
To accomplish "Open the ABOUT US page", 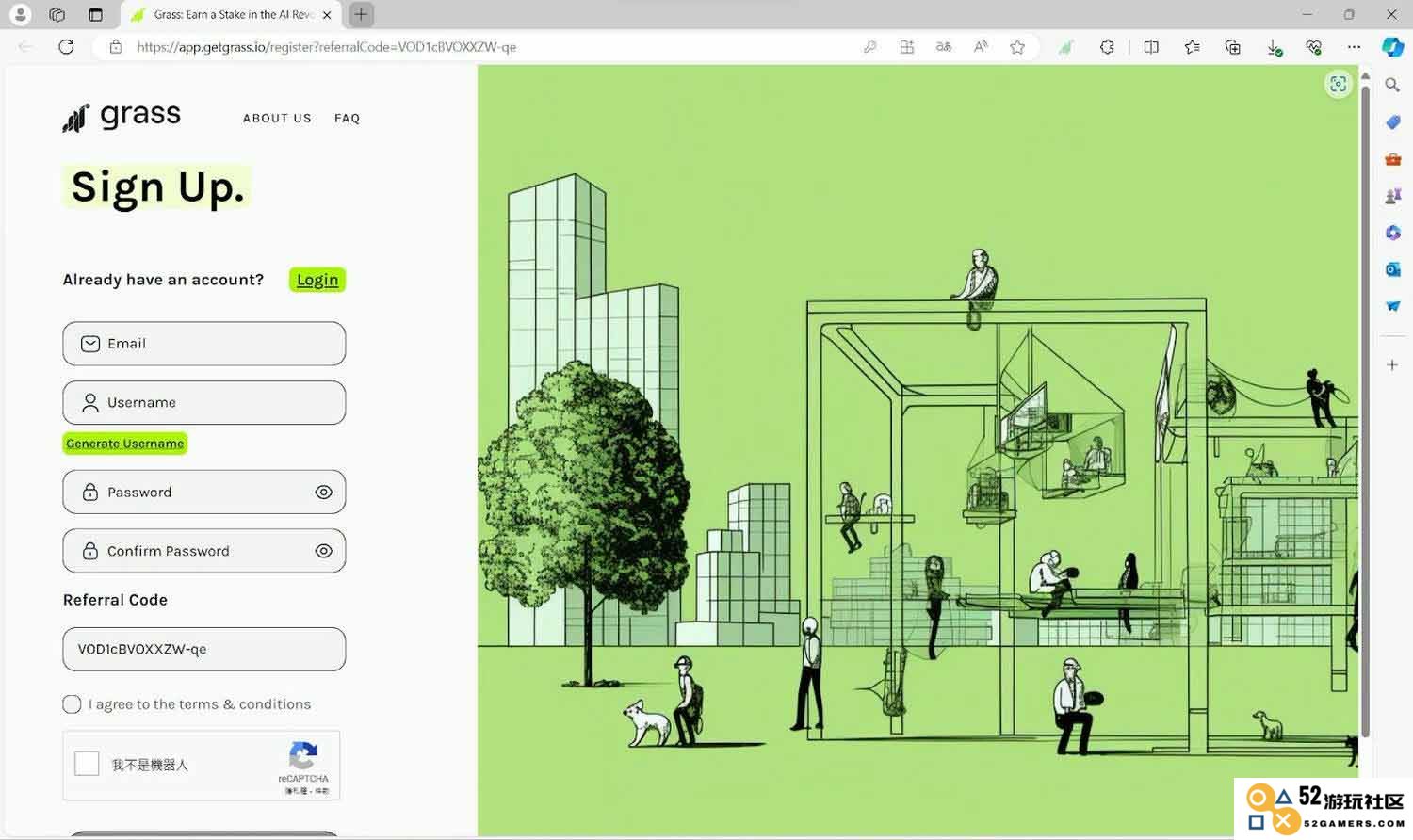I will pos(277,119).
